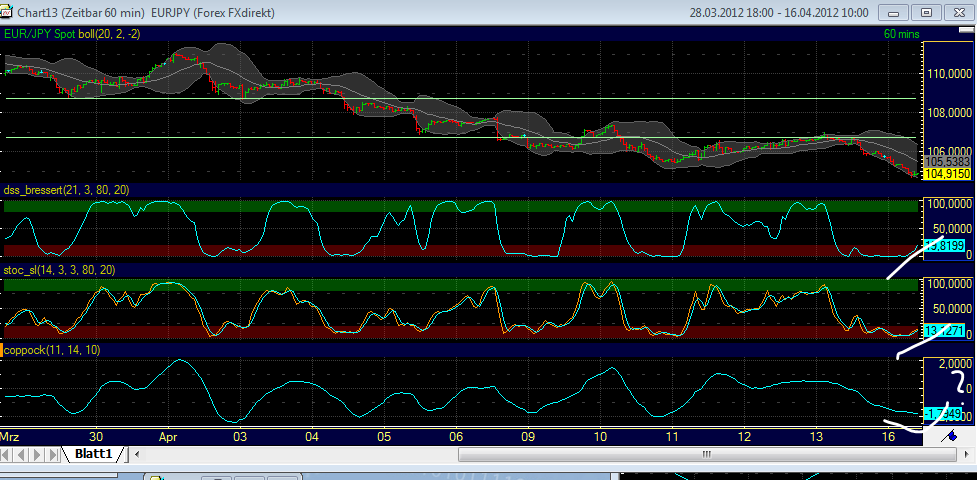Viewport: 977px width, 480px height.
Task: Jump to last sheet with navigation arrow
Action: coord(54,455)
